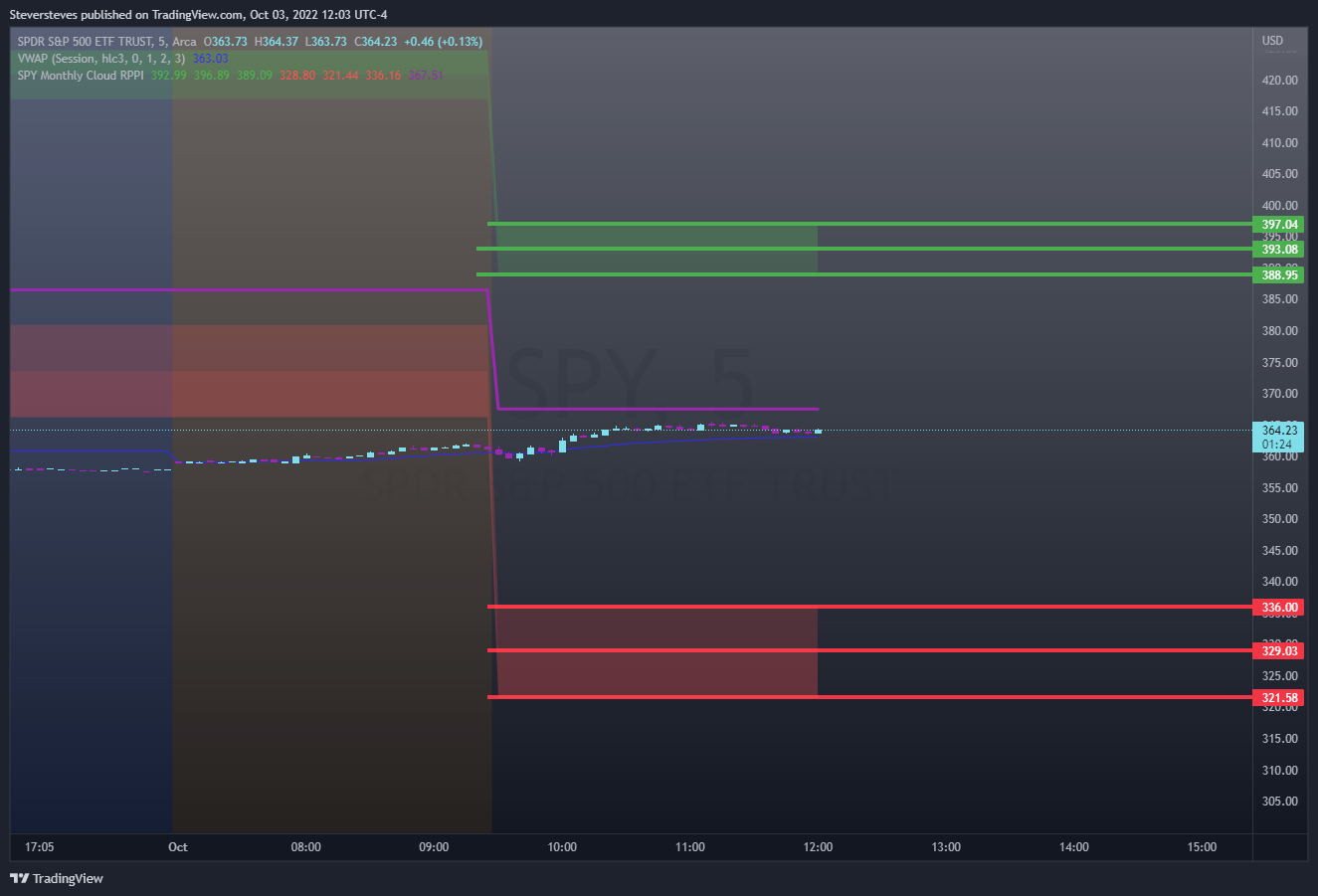Click the 397.04 green price label
The height and width of the screenshot is (896, 1318).
[x=1279, y=225]
